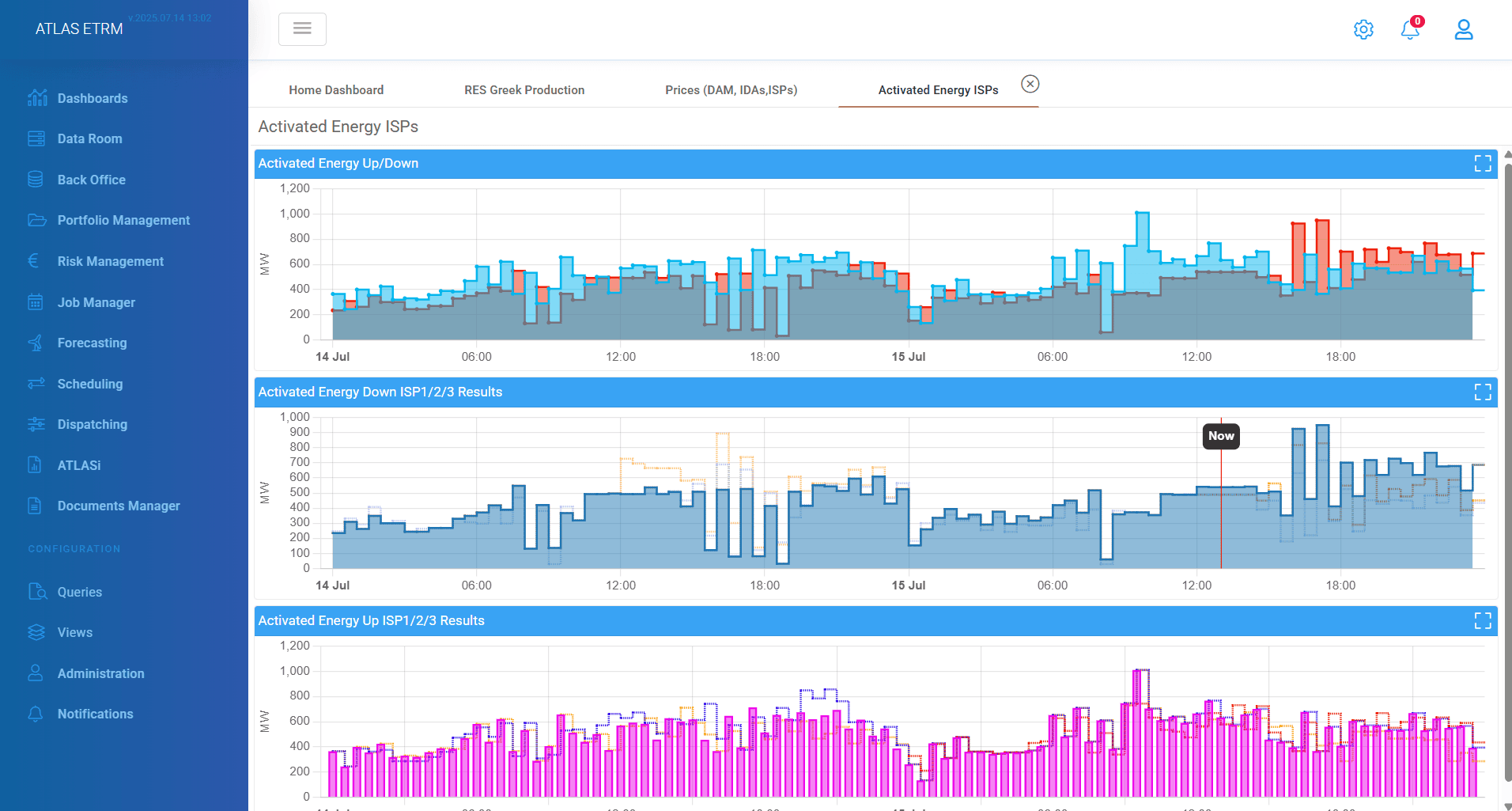Open the user profile icon
The width and height of the screenshot is (1512, 811).
pos(1464,30)
